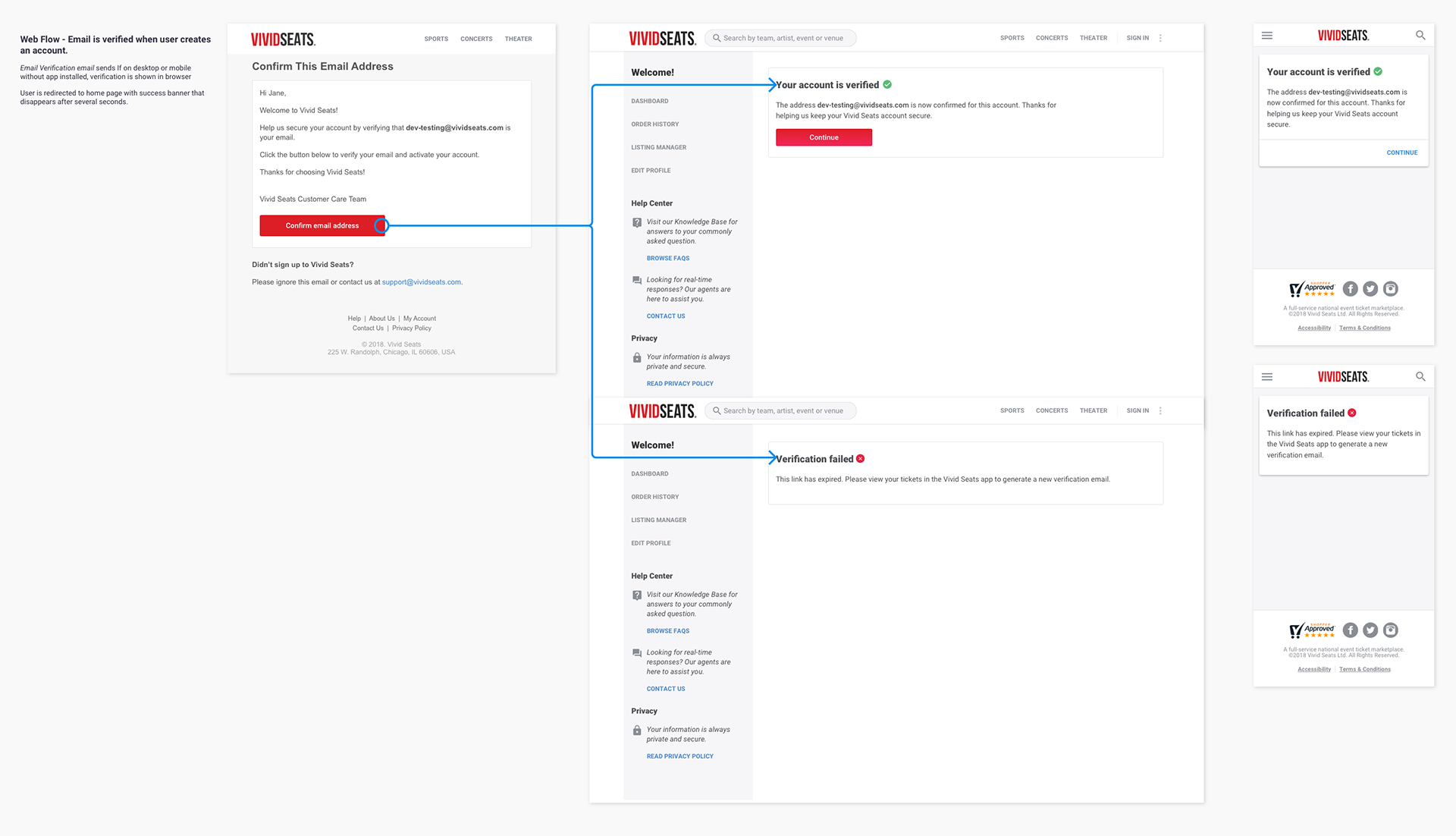Click the Vivid Seats logo on failed page
The width and height of the screenshot is (1456, 836).
662,411
